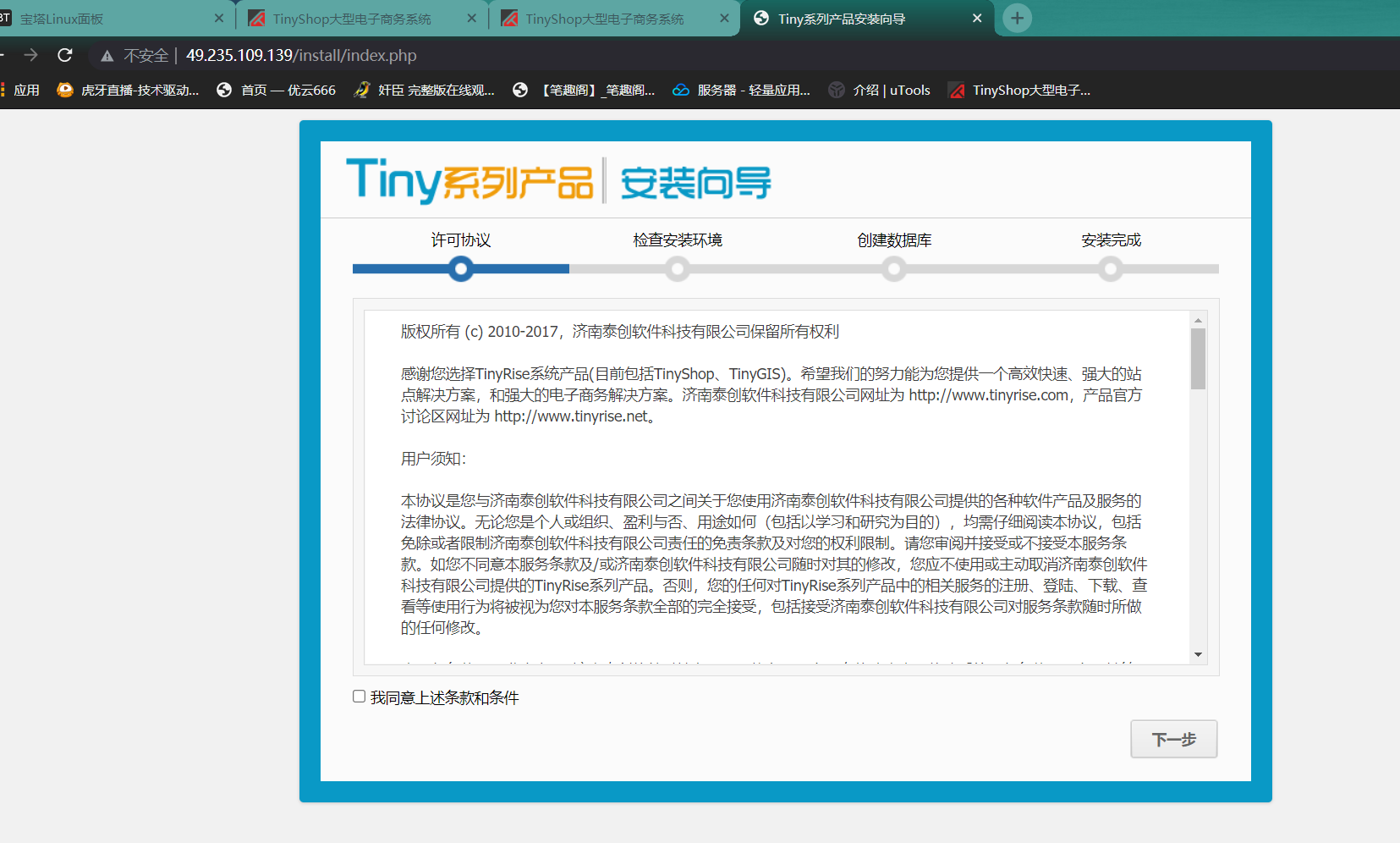1400x843 pixels.
Task: Click the not-secure warning triangle icon
Action: pyautogui.click(x=107, y=56)
